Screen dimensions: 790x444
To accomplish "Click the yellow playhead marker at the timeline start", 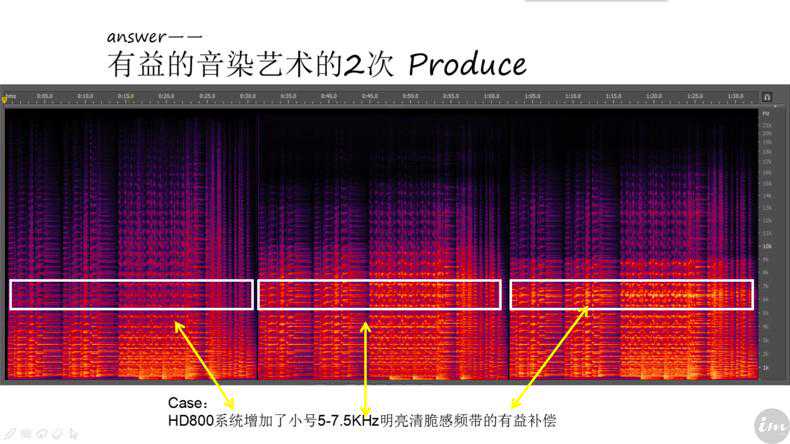I will [x=8, y=98].
